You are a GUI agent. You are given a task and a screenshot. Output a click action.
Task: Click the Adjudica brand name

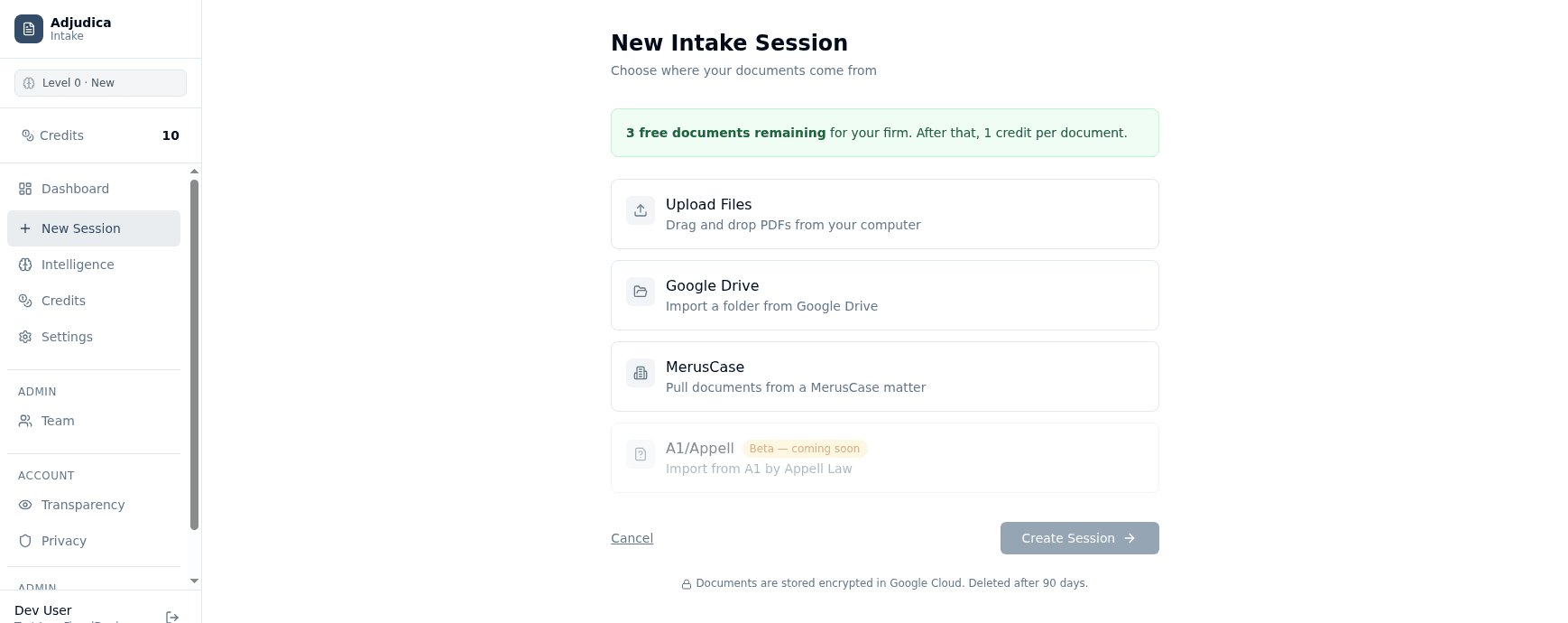point(81,23)
